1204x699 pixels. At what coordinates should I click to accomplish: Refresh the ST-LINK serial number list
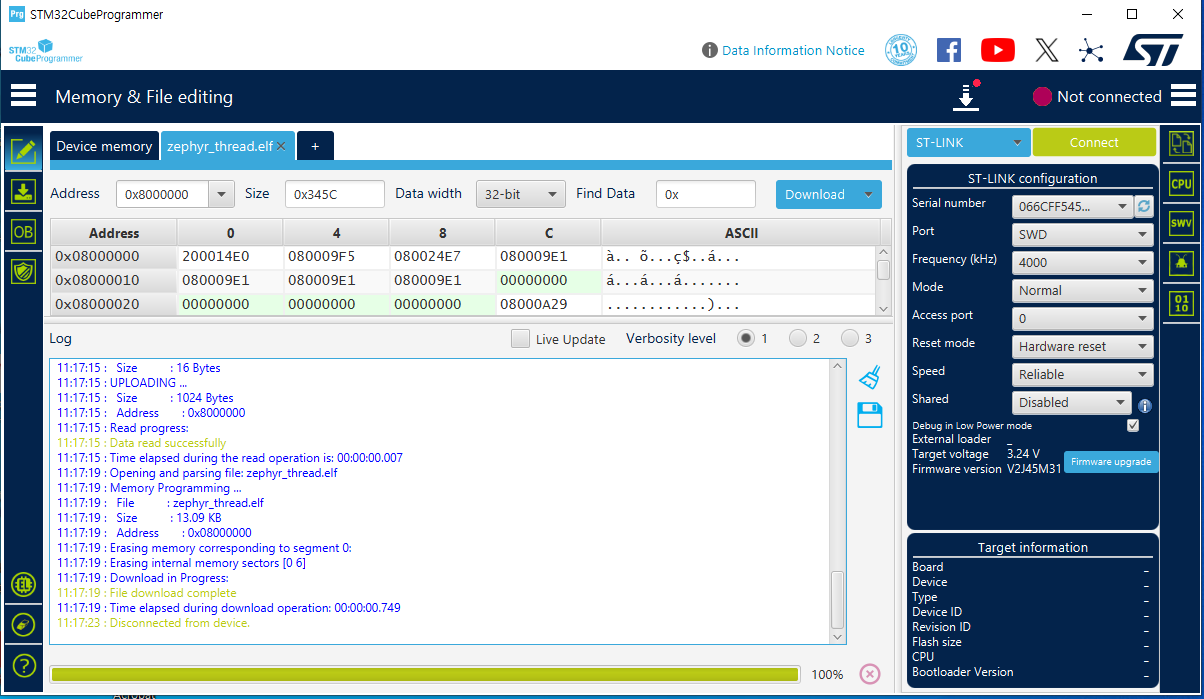tap(1144, 206)
